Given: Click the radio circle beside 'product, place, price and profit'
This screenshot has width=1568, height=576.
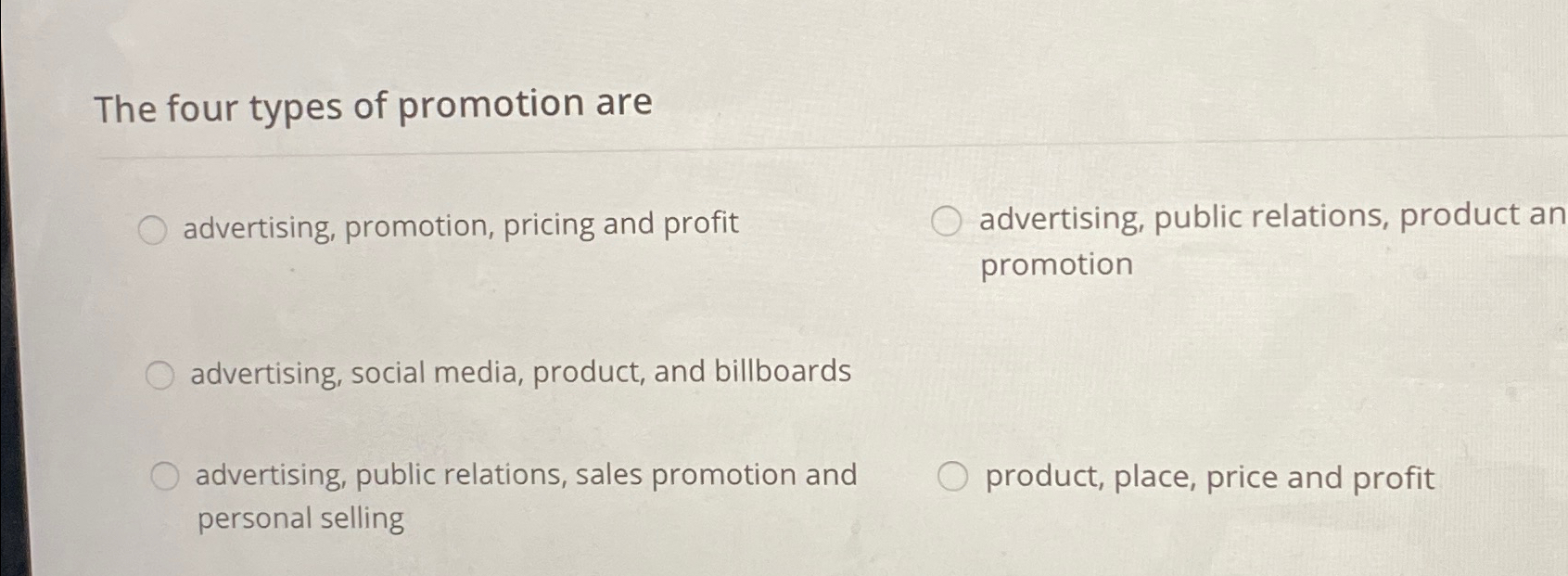Looking at the screenshot, I should tap(954, 476).
